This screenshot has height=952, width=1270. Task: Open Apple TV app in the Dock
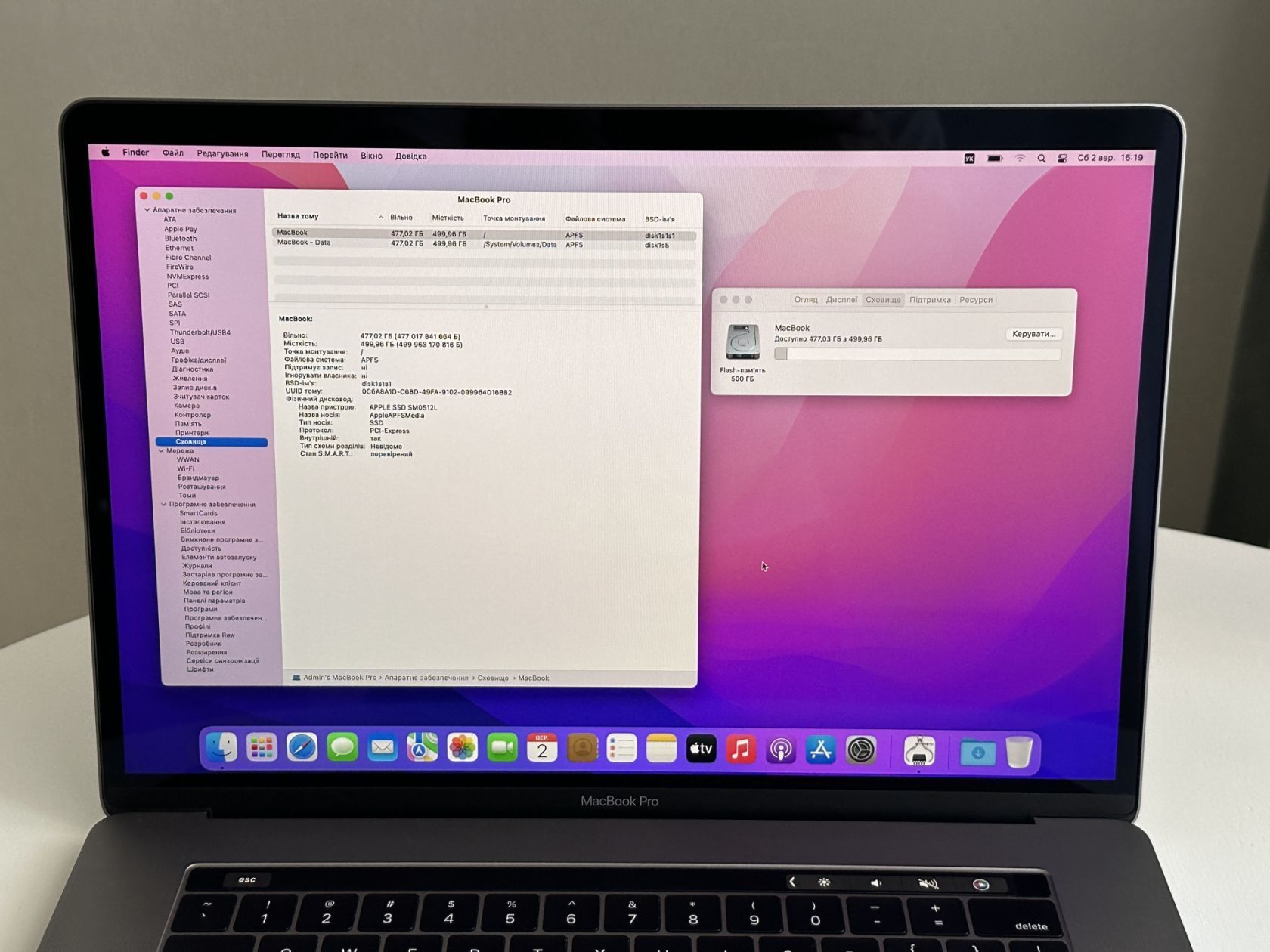[701, 749]
